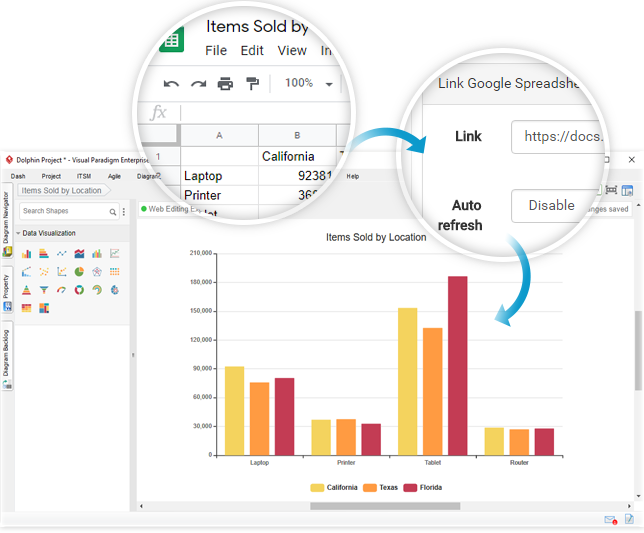Click the horizontal scrollbar thumb under chart

click(x=385, y=506)
